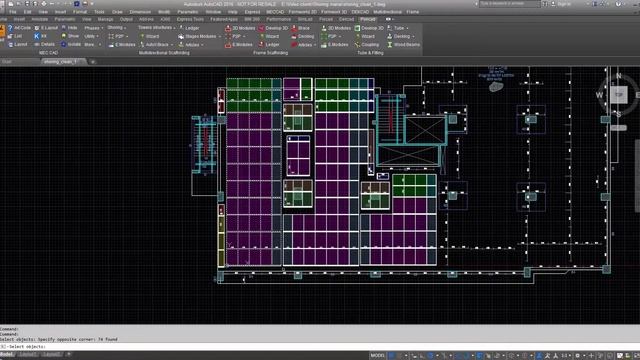Open the Dimension menu
This screenshot has height=360, width=640.
[x=140, y=12]
